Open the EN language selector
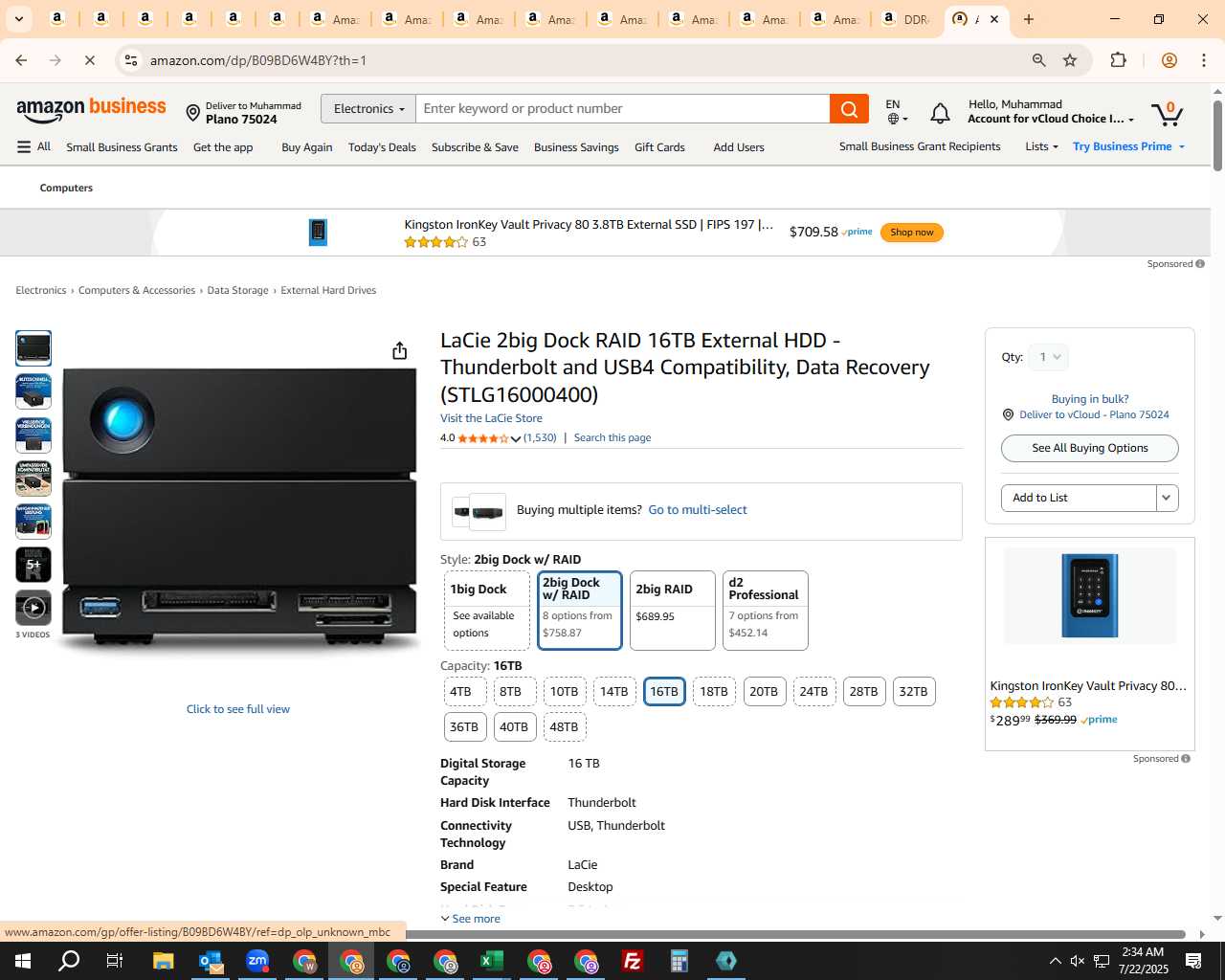The height and width of the screenshot is (980, 1225). tap(896, 112)
